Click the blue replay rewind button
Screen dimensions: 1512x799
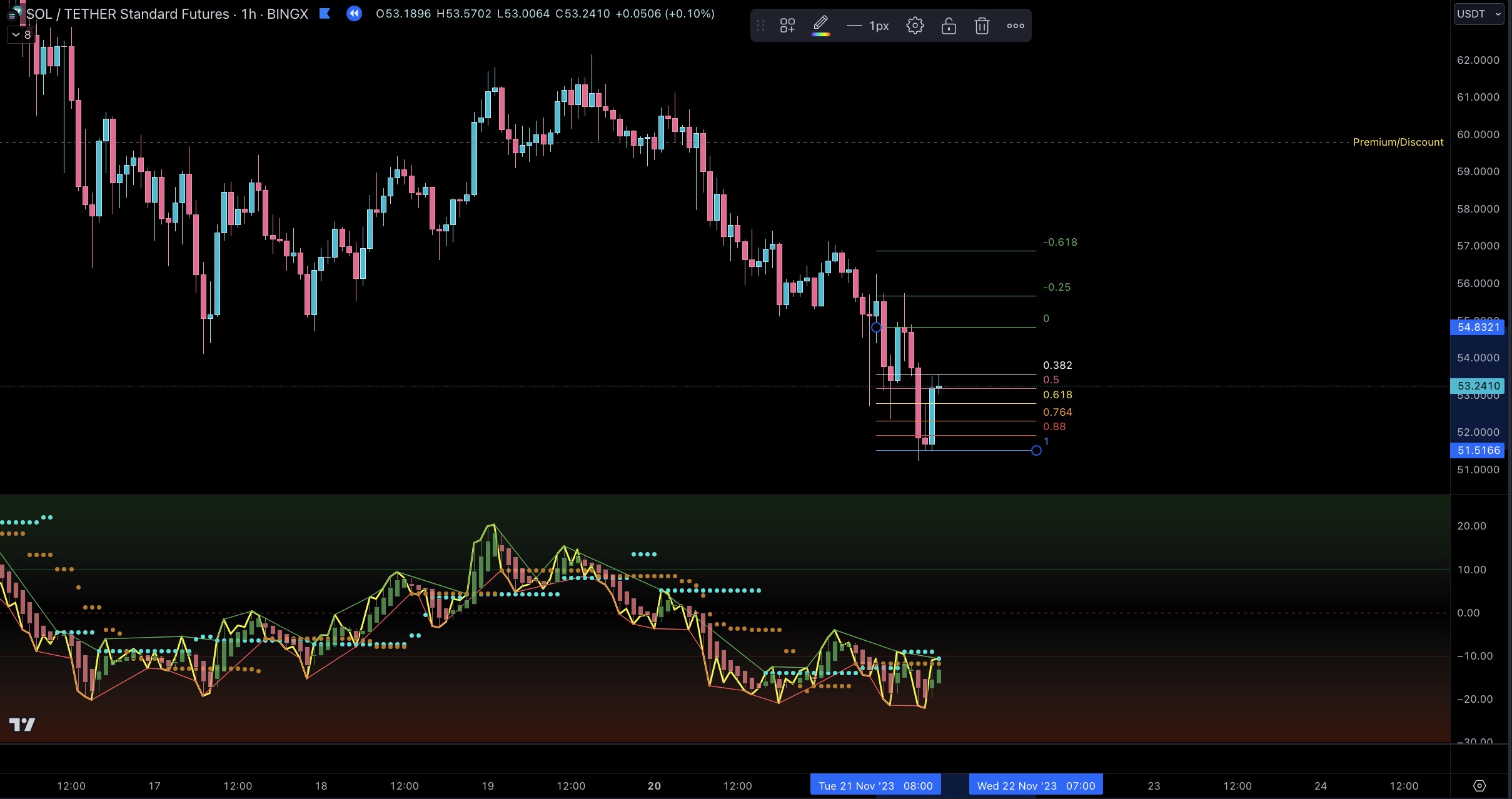click(x=354, y=13)
